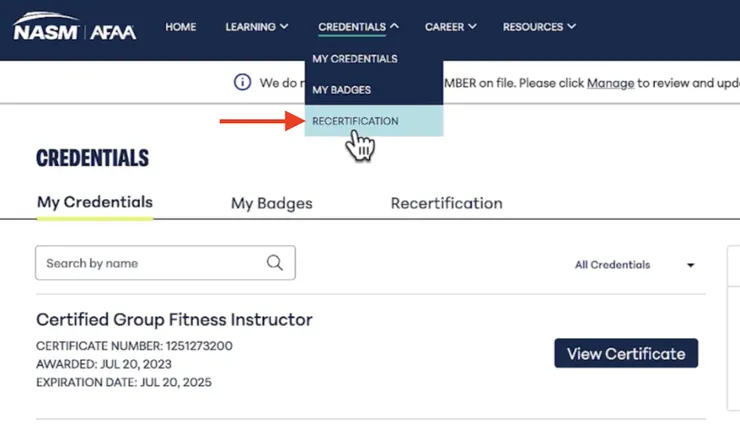
Task: Expand the CAREER dropdown menu
Action: pos(450,27)
